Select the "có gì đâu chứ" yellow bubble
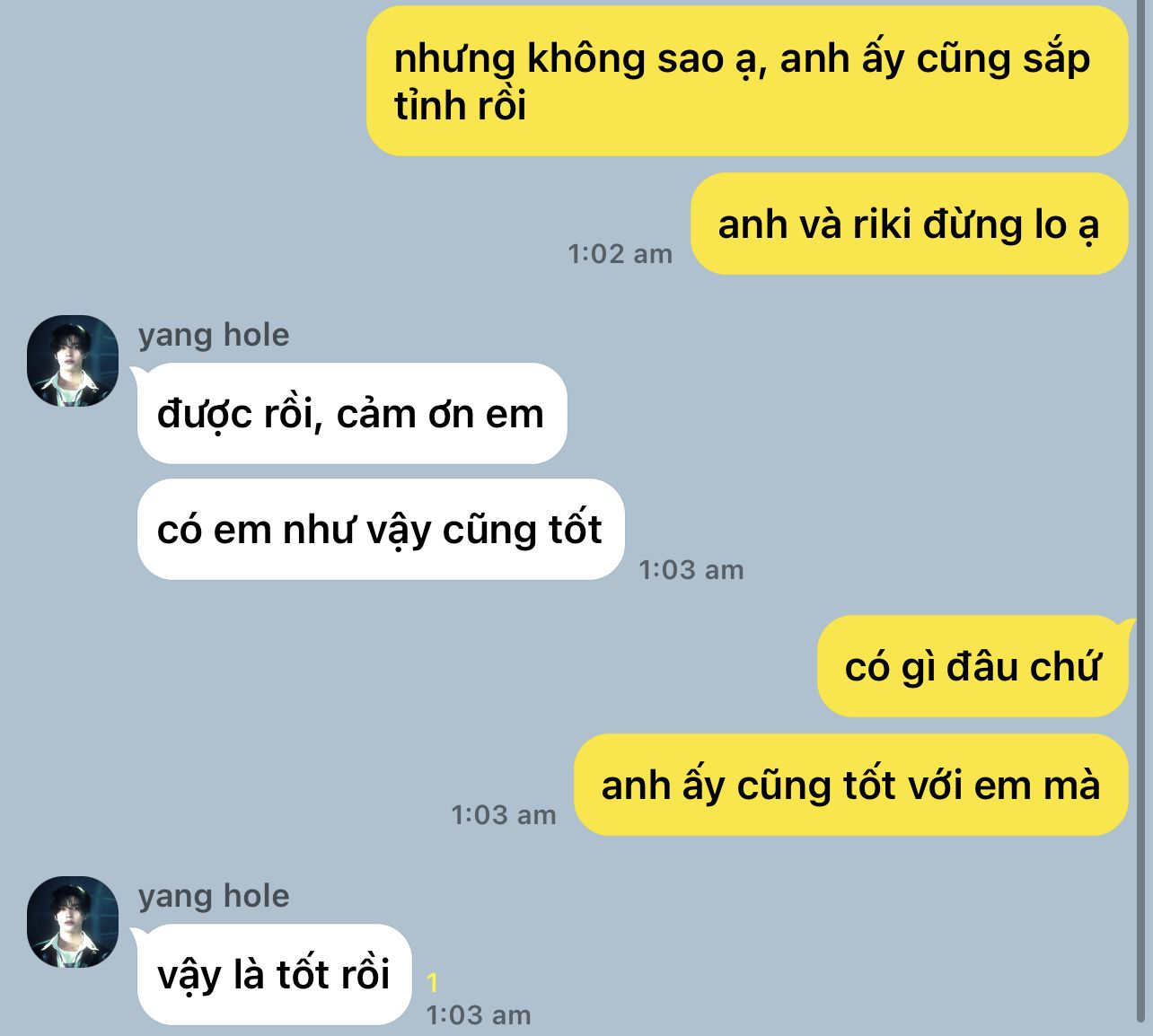The height and width of the screenshot is (1036, 1153). coord(973,666)
